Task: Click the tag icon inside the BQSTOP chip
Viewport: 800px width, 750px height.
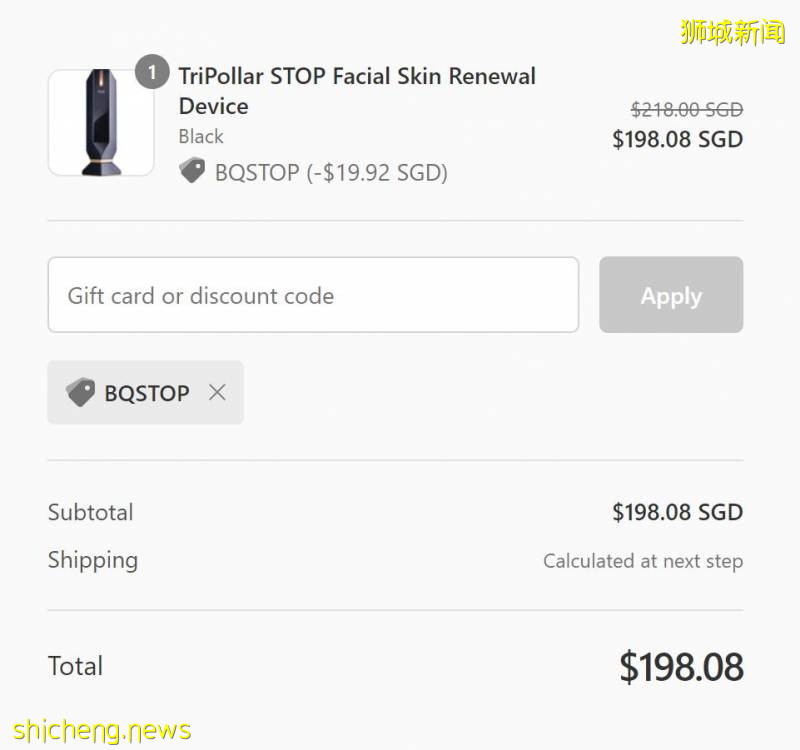Action: tap(80, 393)
